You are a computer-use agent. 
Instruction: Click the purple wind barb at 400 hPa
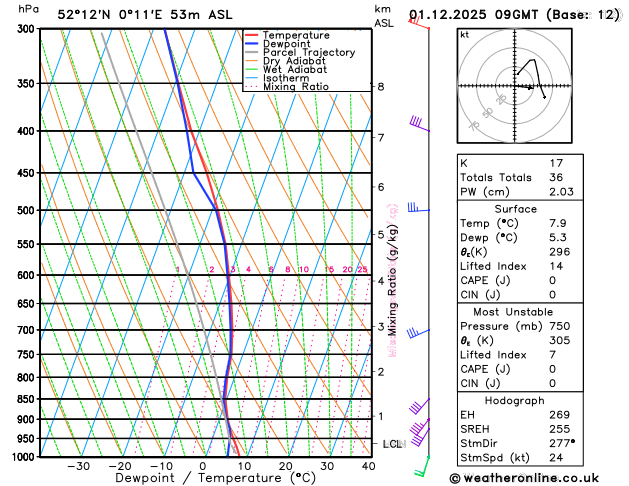419,124
